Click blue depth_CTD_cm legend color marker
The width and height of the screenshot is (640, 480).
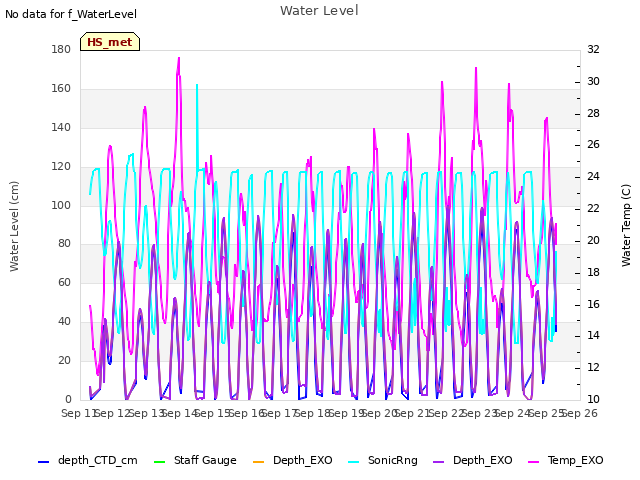pos(43,462)
